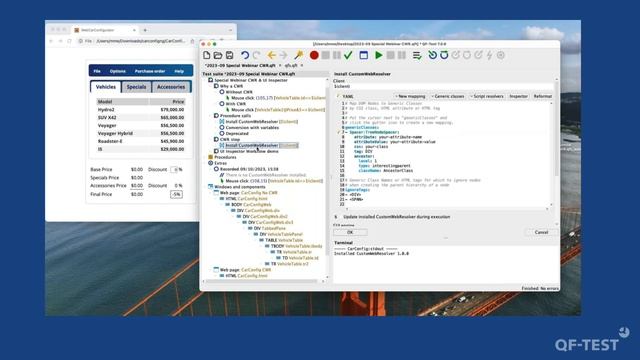Open the Script resolvers dropdown

point(487,96)
